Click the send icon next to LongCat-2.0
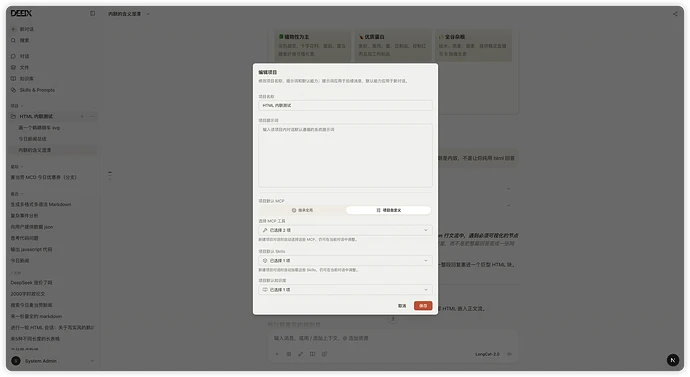This screenshot has height=377, width=690. (510, 354)
